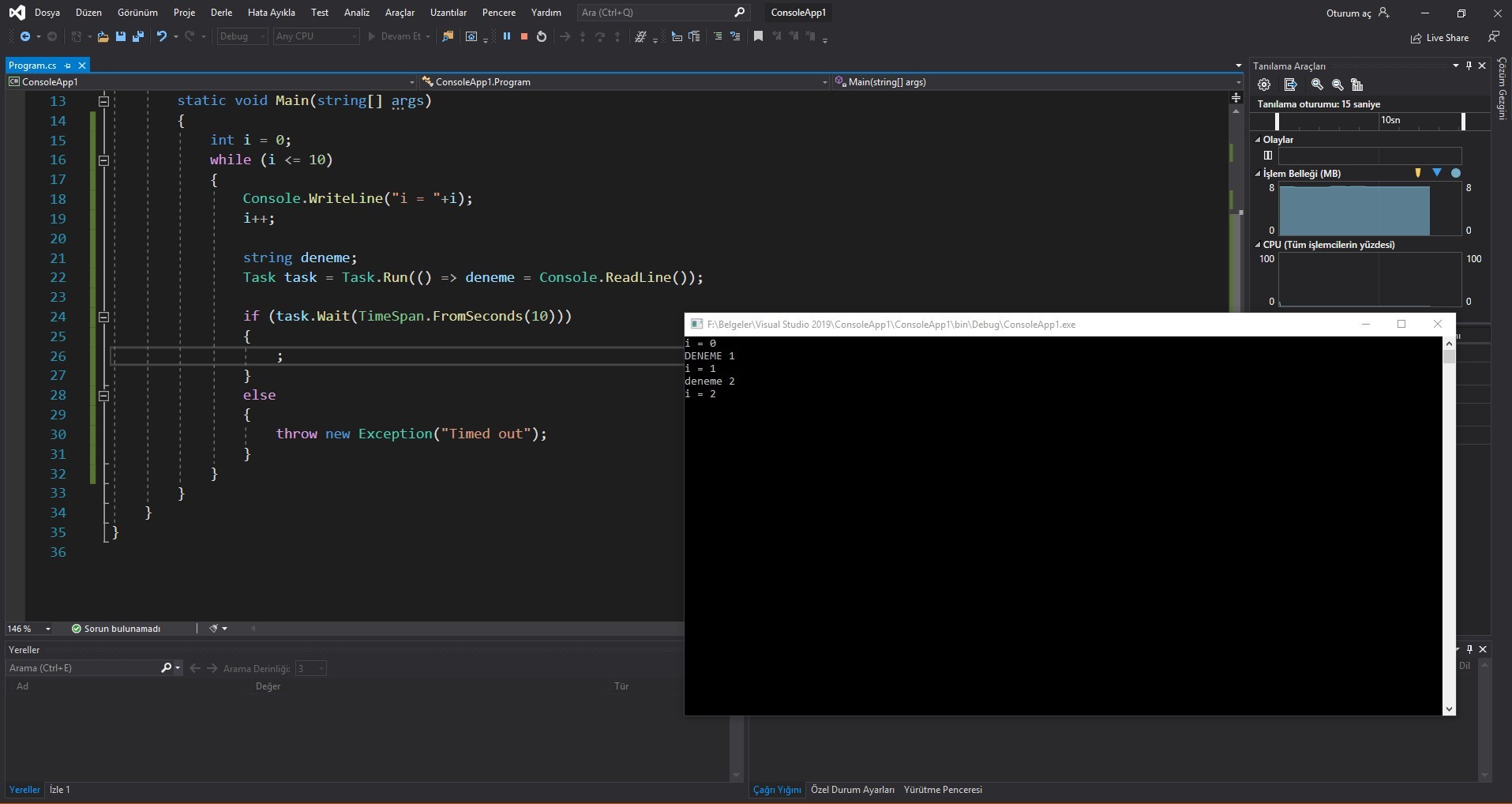The height and width of the screenshot is (804, 1512).
Task: Collapse the else block at line 28
Action: pos(103,396)
